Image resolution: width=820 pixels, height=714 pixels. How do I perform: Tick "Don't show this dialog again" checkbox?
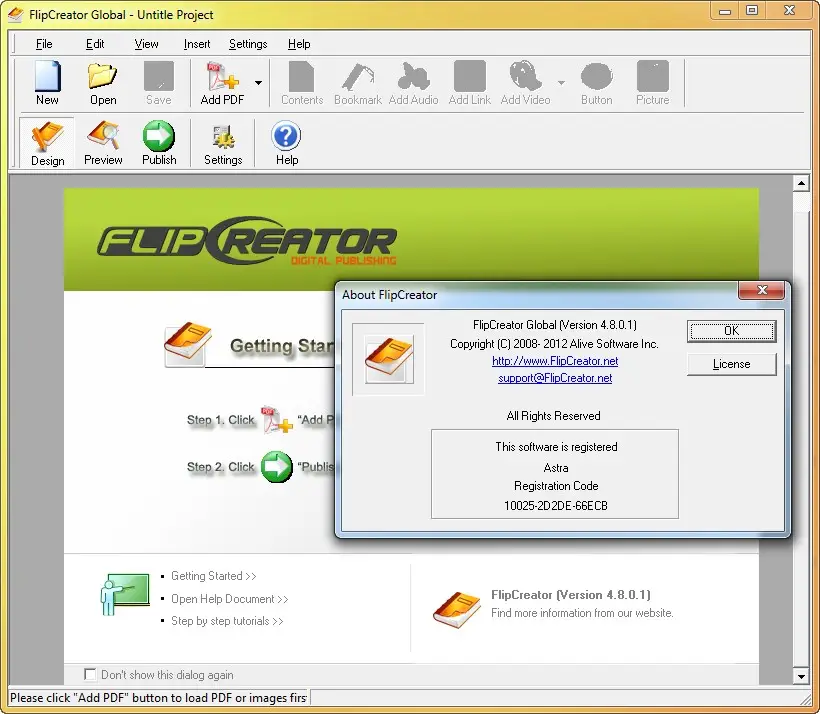[x=90, y=674]
